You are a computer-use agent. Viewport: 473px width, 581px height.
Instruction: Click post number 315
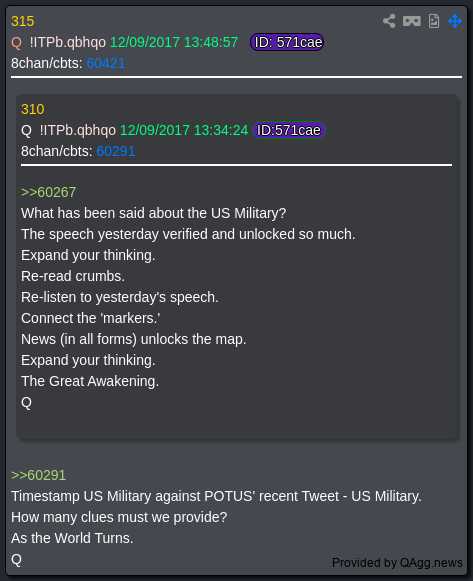click(x=23, y=21)
